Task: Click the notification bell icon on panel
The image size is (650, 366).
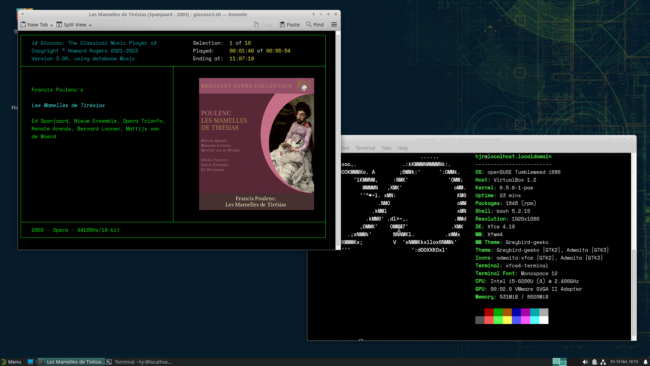Action: 645,362
